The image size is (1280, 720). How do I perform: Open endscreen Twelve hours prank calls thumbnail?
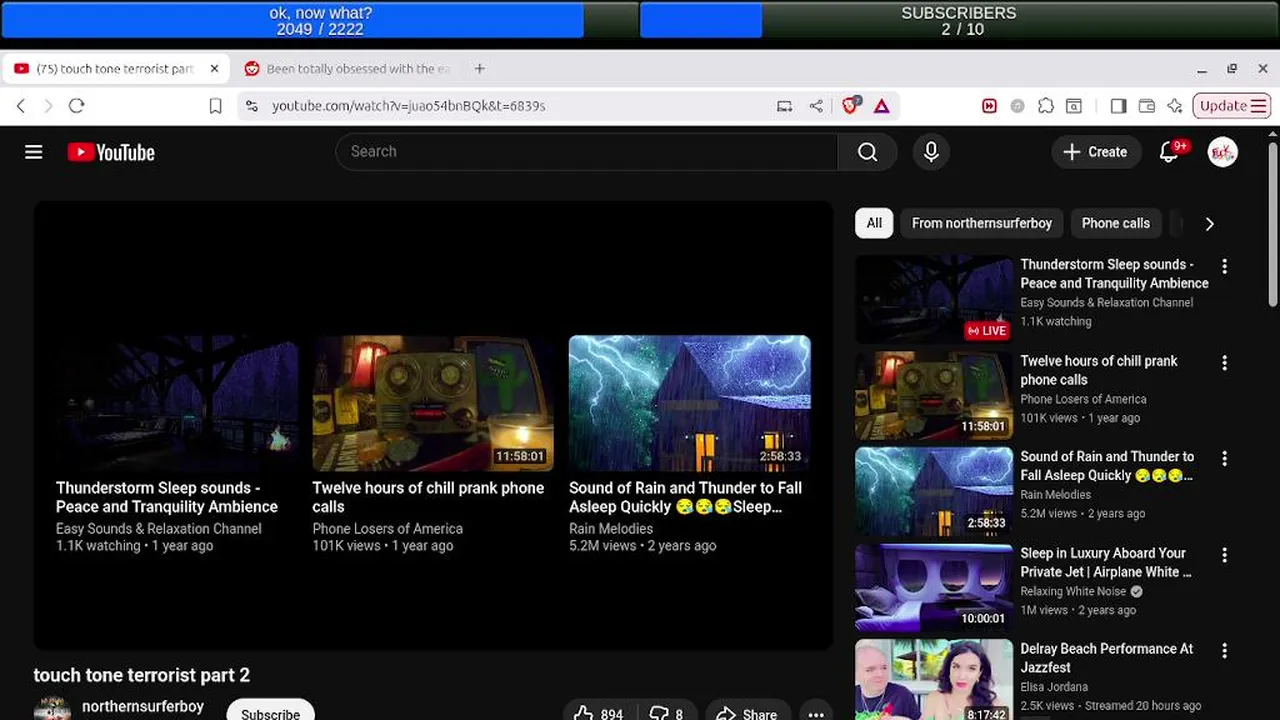tap(433, 403)
